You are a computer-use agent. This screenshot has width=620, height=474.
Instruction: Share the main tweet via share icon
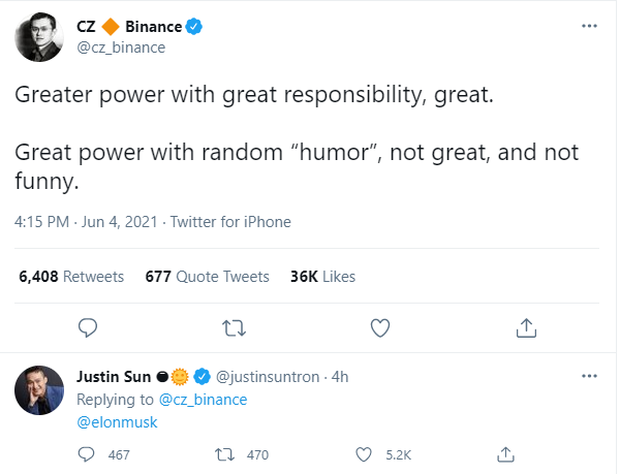pyautogui.click(x=527, y=327)
